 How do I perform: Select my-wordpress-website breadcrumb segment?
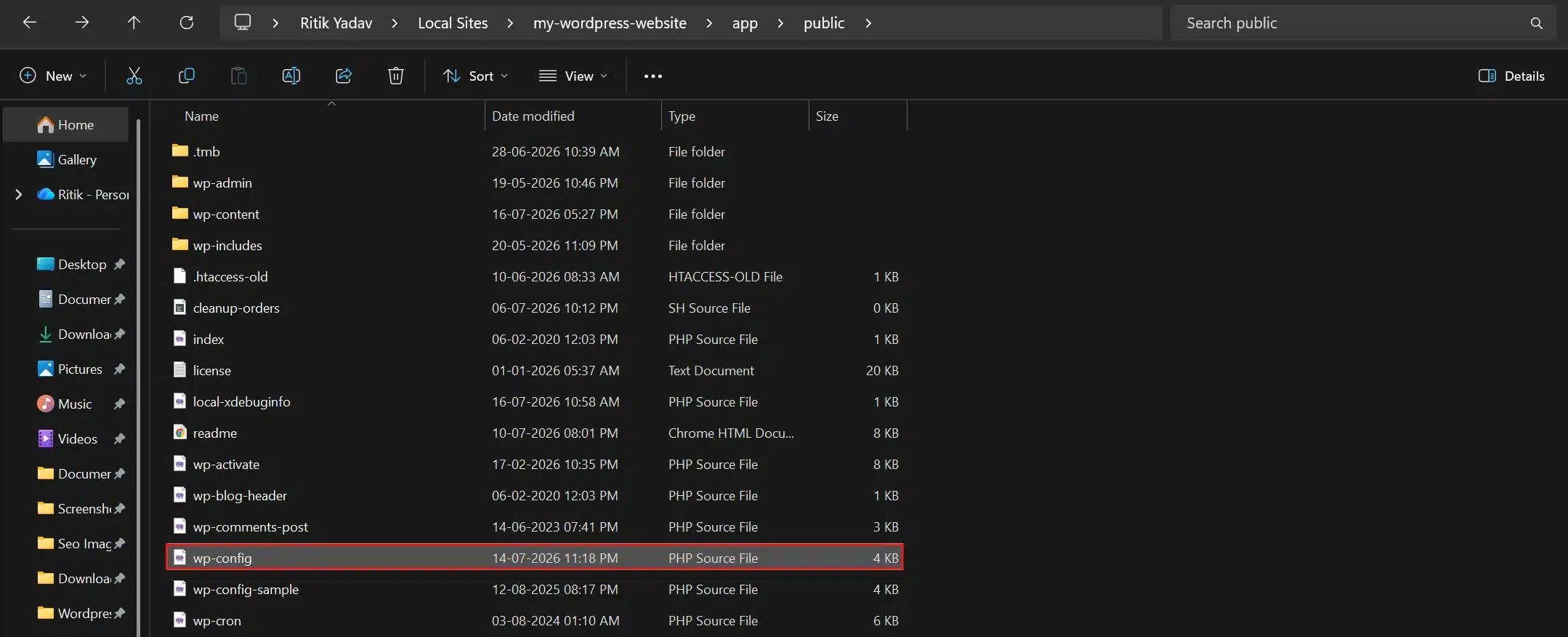[x=610, y=23]
